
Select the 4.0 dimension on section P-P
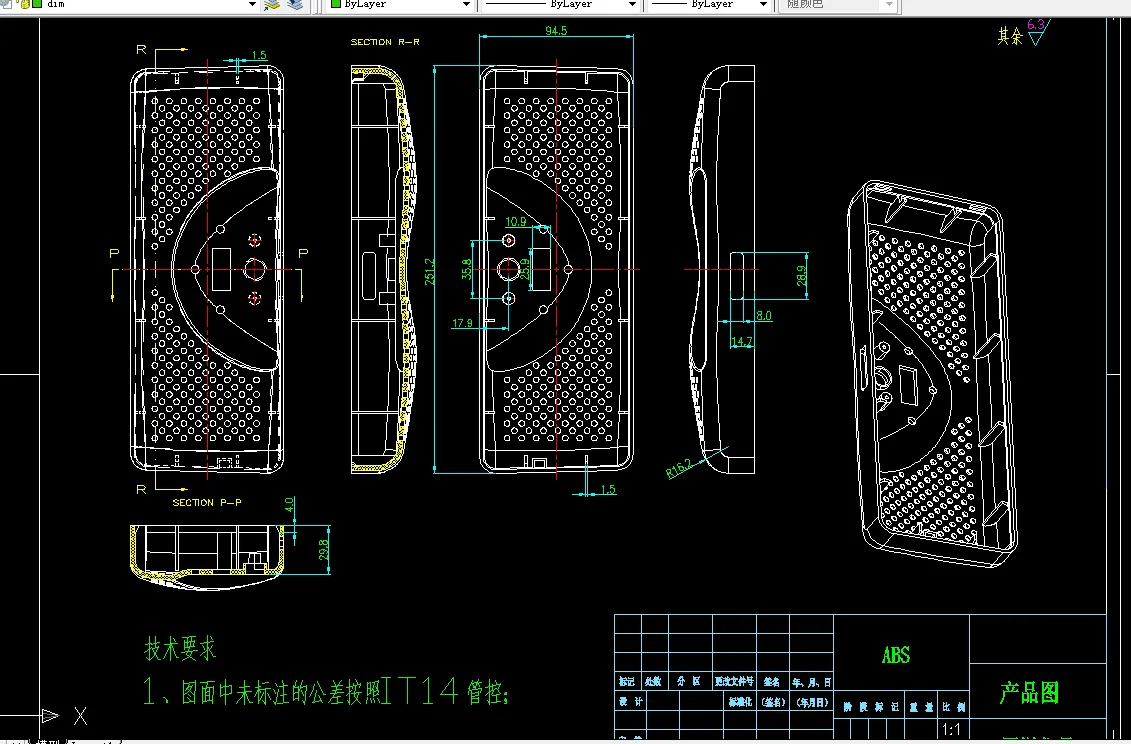point(289,504)
